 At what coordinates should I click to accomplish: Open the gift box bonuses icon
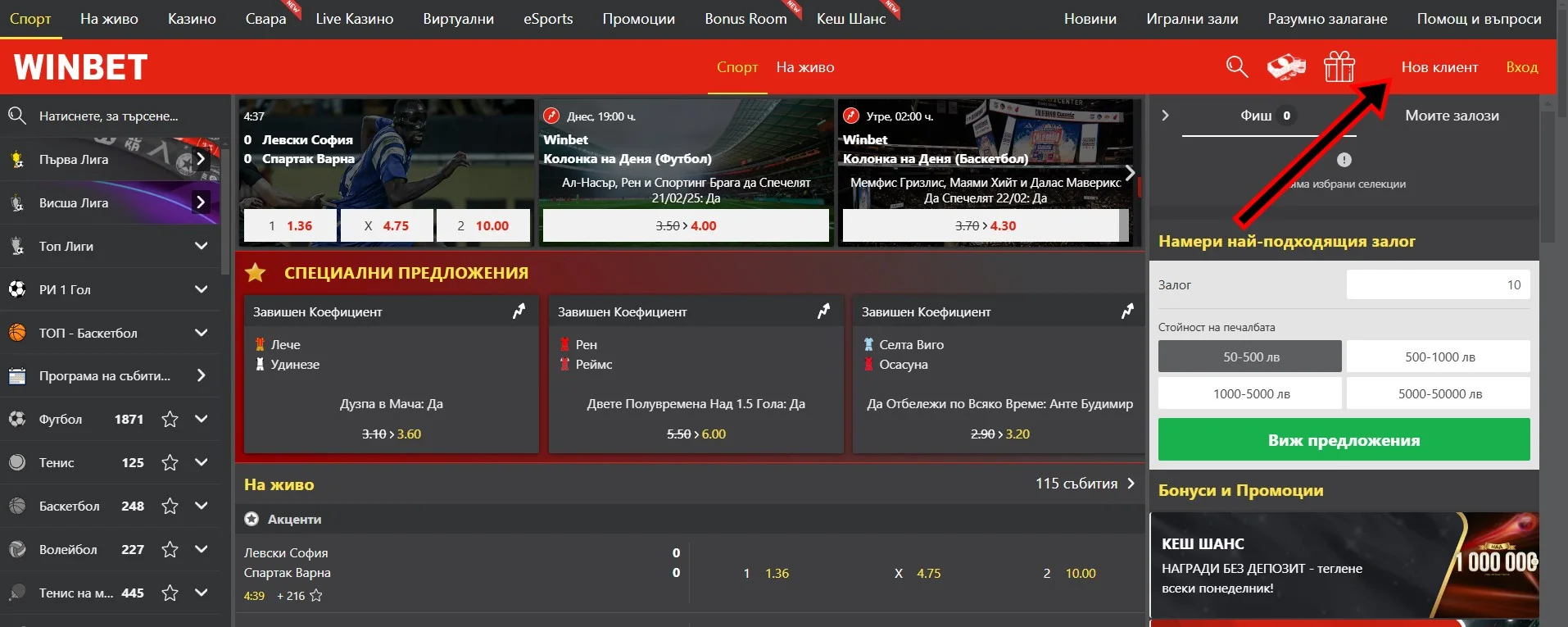pos(1339,66)
